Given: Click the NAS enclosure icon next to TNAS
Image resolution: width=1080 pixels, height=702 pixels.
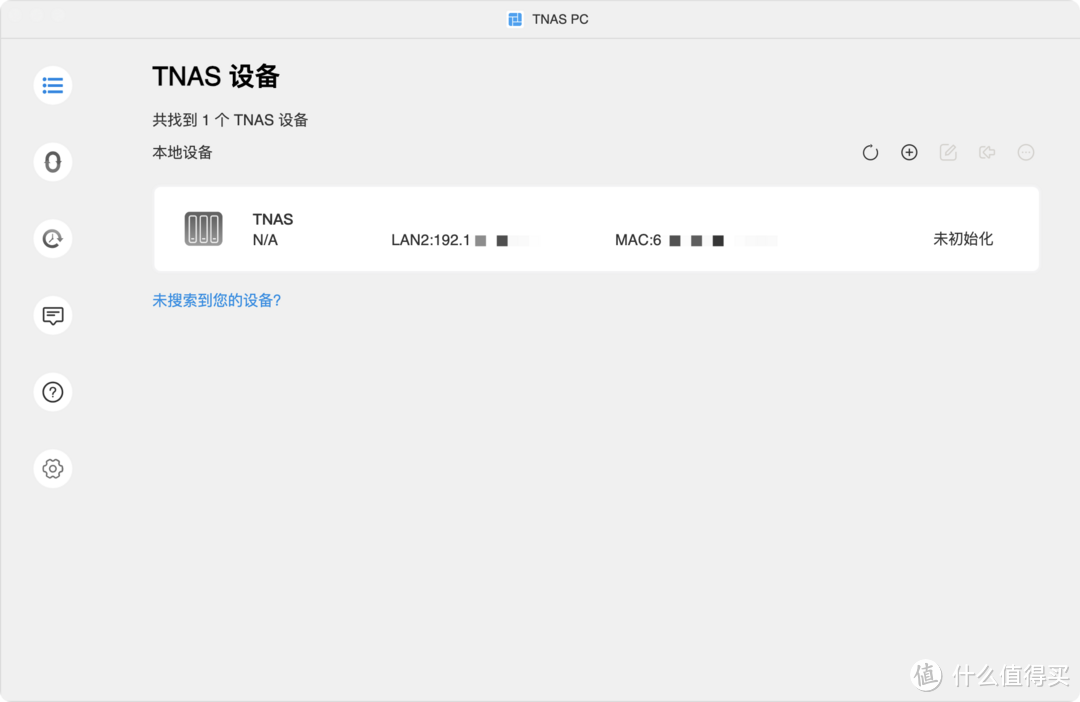Looking at the screenshot, I should coord(203,228).
